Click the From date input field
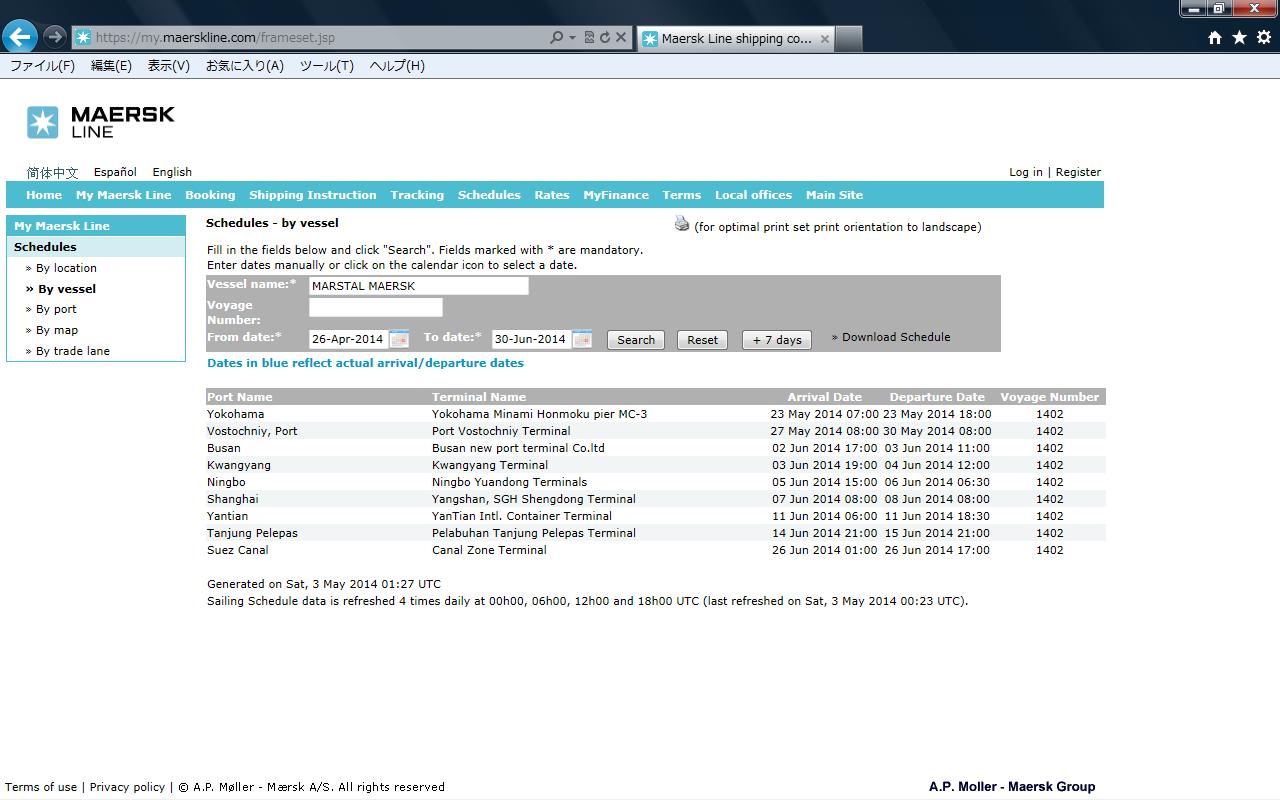Screen dimensions: 1280x800 point(348,339)
